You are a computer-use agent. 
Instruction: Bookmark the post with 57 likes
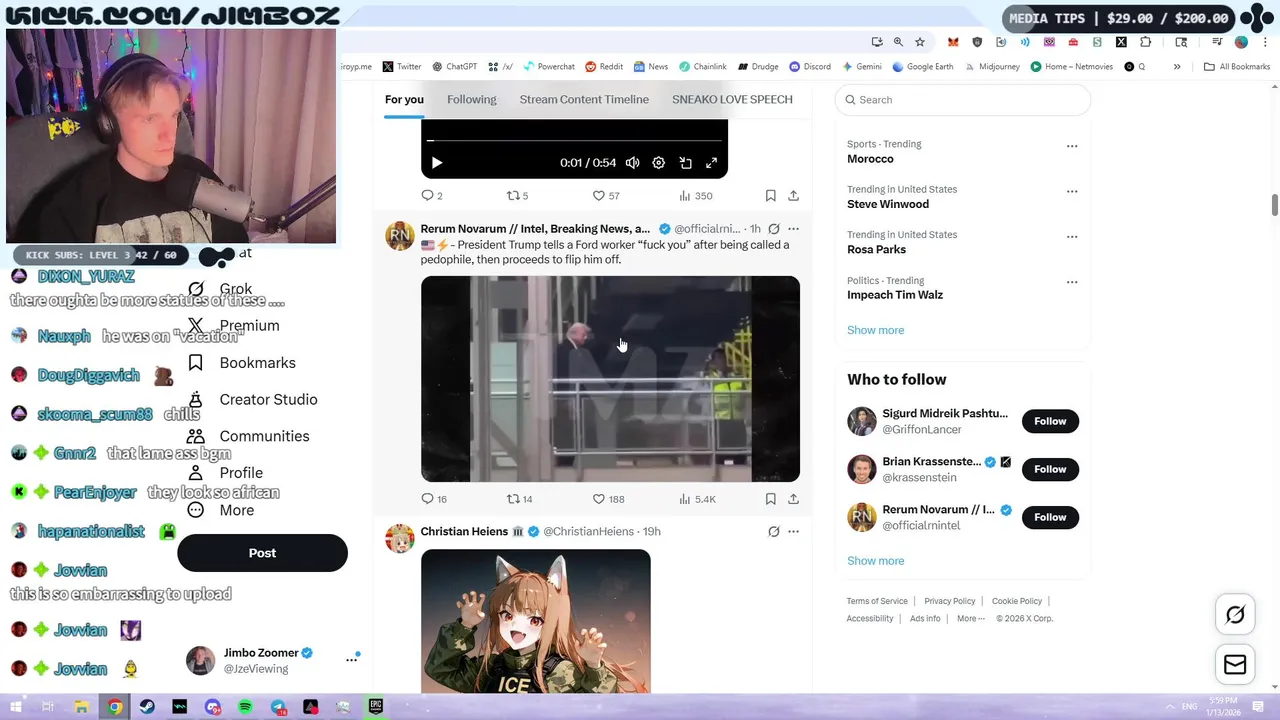(x=770, y=196)
